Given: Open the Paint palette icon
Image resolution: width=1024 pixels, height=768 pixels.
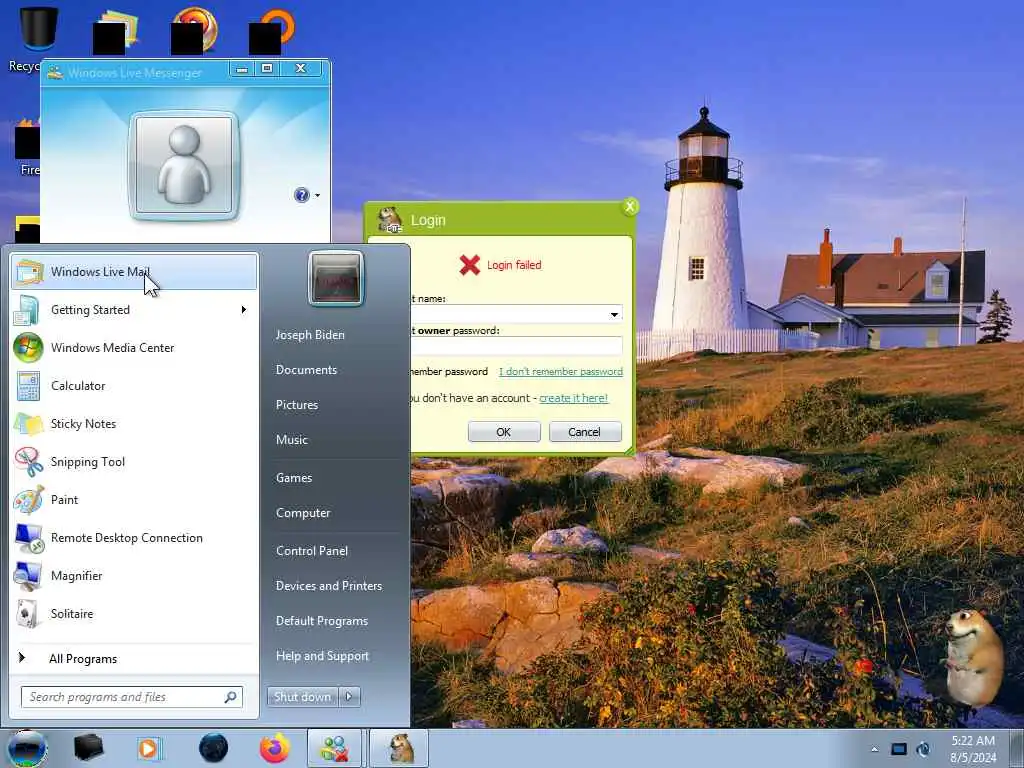Looking at the screenshot, I should click(x=28, y=500).
